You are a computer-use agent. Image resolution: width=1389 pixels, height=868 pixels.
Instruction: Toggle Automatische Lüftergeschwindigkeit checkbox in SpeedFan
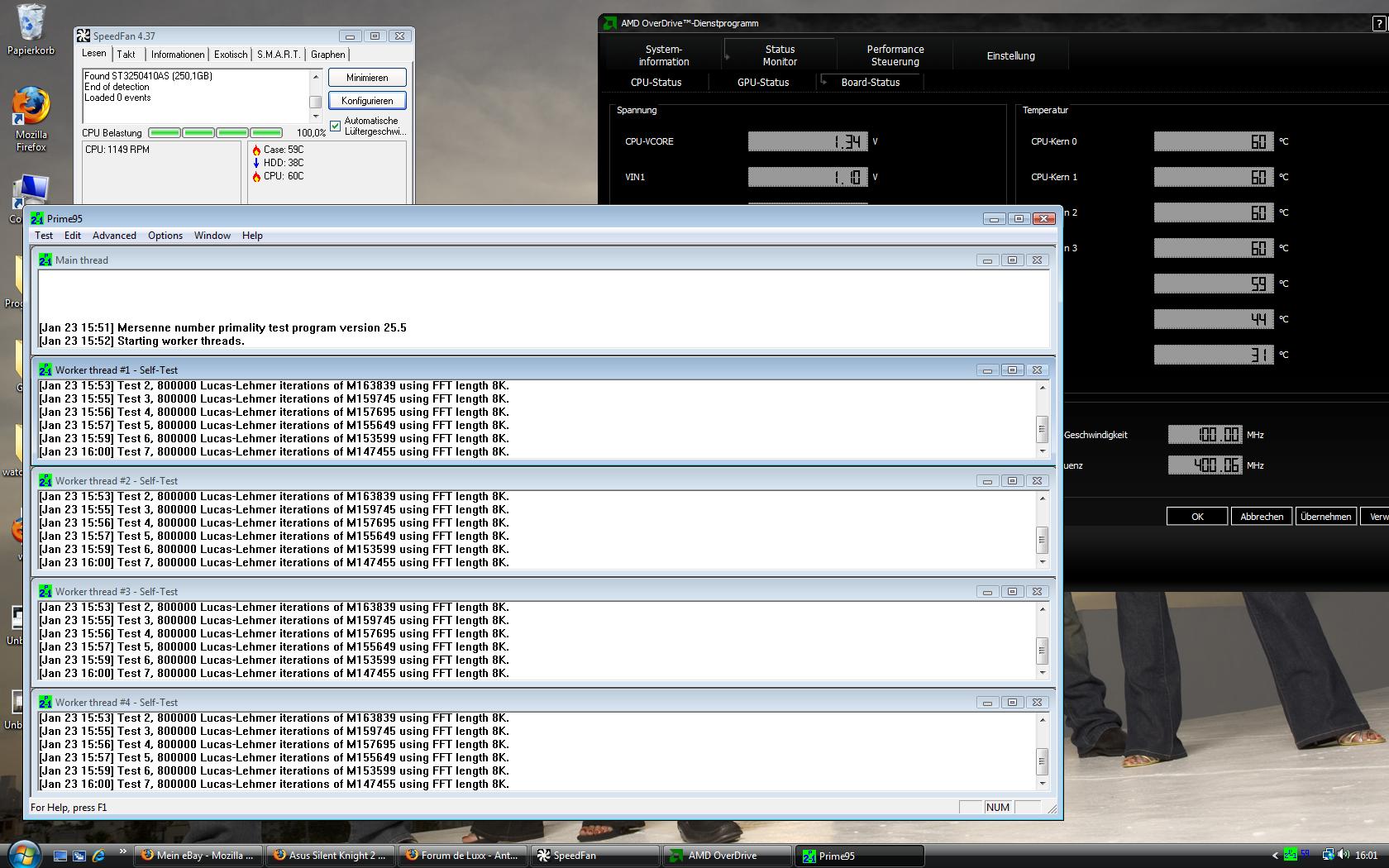coord(335,126)
